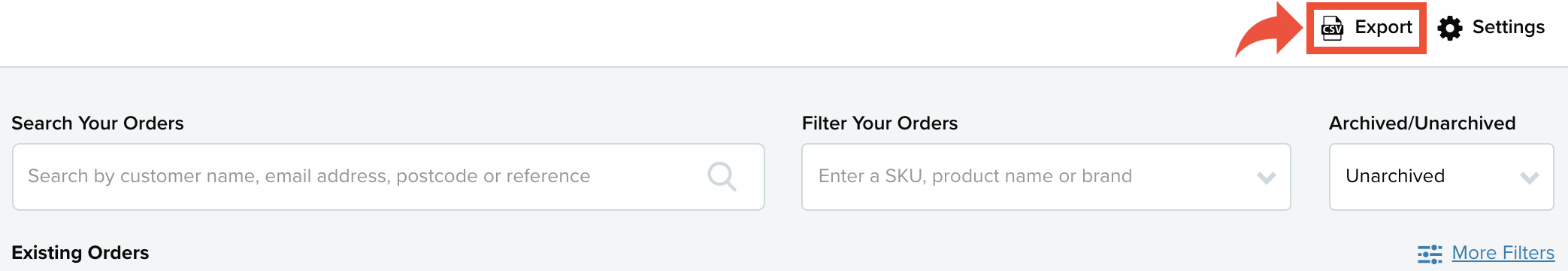Click the CSV file export icon
The image size is (1568, 271).
tap(1332, 28)
